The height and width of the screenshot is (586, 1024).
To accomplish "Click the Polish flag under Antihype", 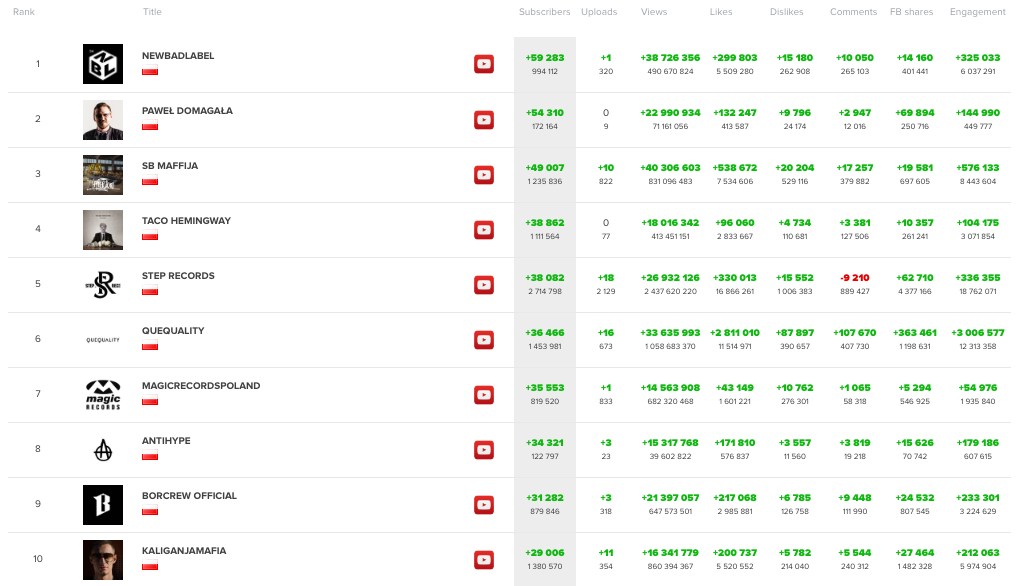I will (151, 456).
